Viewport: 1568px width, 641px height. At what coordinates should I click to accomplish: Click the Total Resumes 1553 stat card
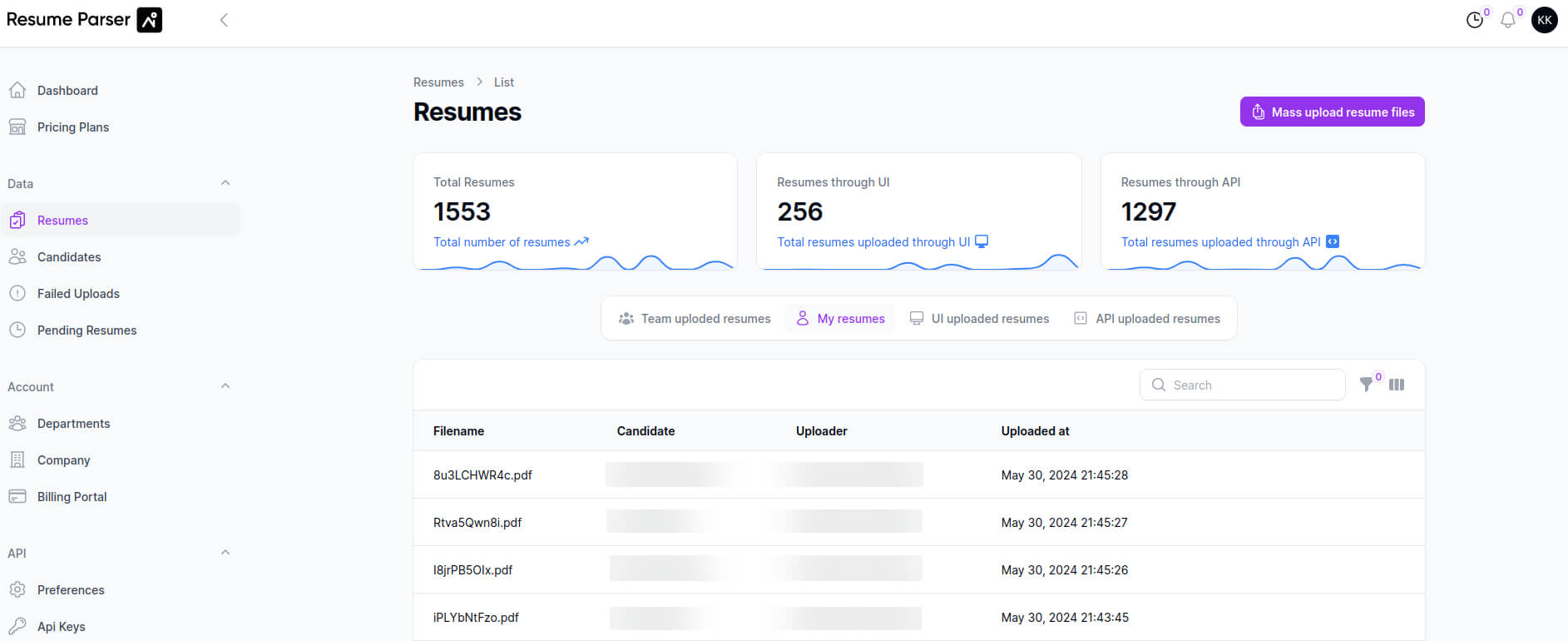click(x=575, y=211)
